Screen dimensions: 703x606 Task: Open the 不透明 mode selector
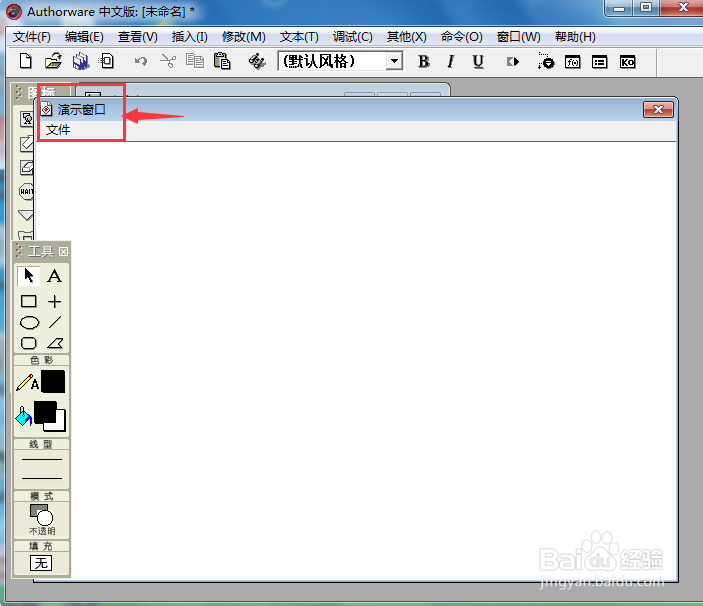pos(42,519)
